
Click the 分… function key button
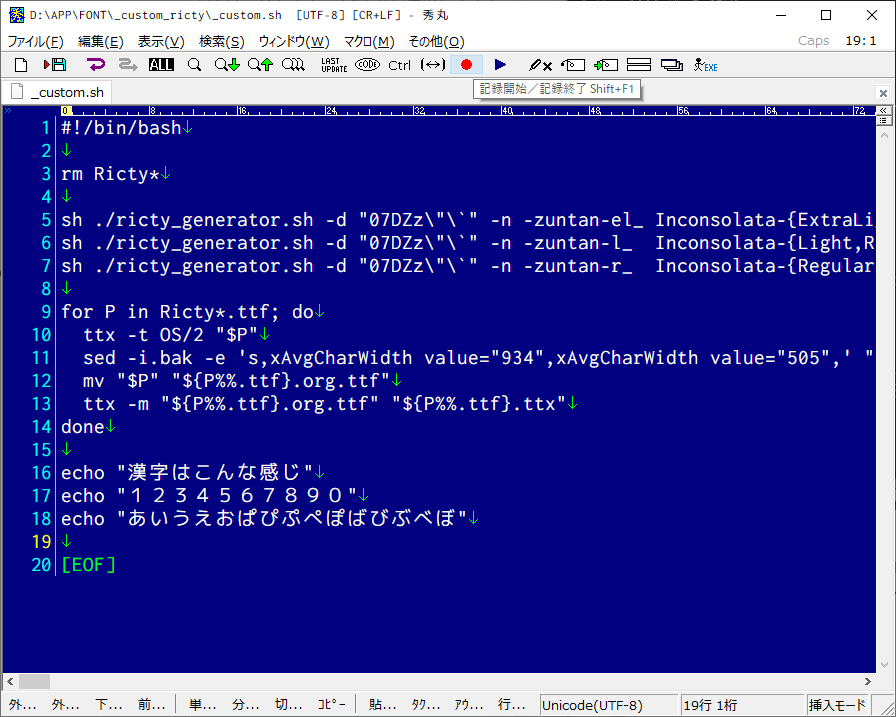246,704
